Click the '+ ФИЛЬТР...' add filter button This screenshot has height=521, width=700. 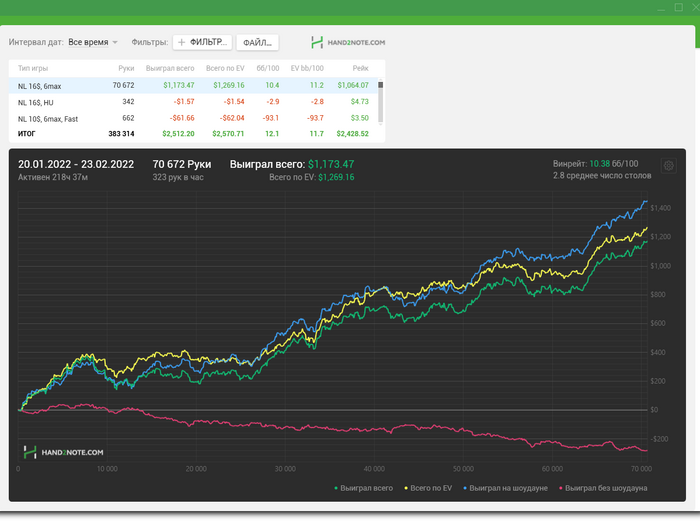(202, 42)
